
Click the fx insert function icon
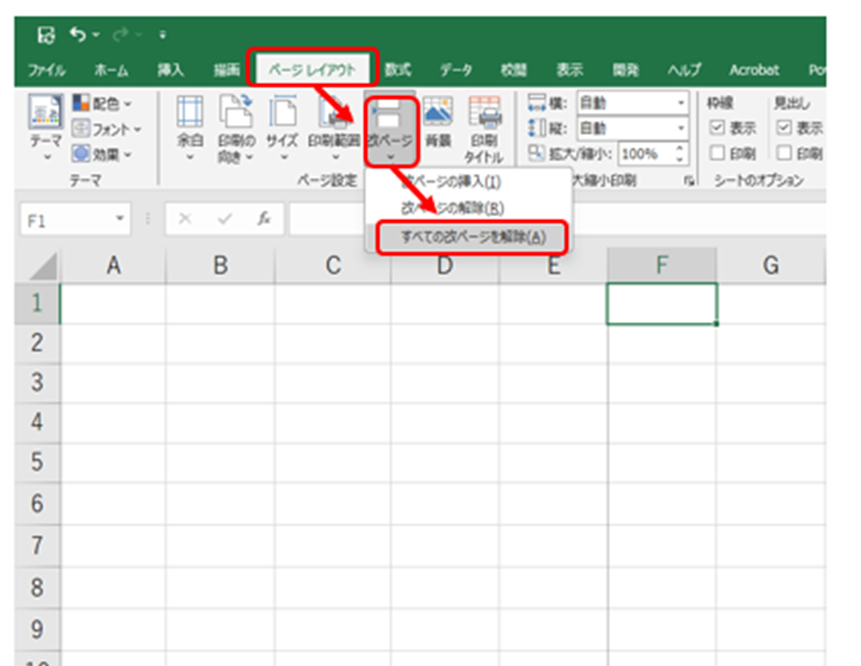[263, 218]
